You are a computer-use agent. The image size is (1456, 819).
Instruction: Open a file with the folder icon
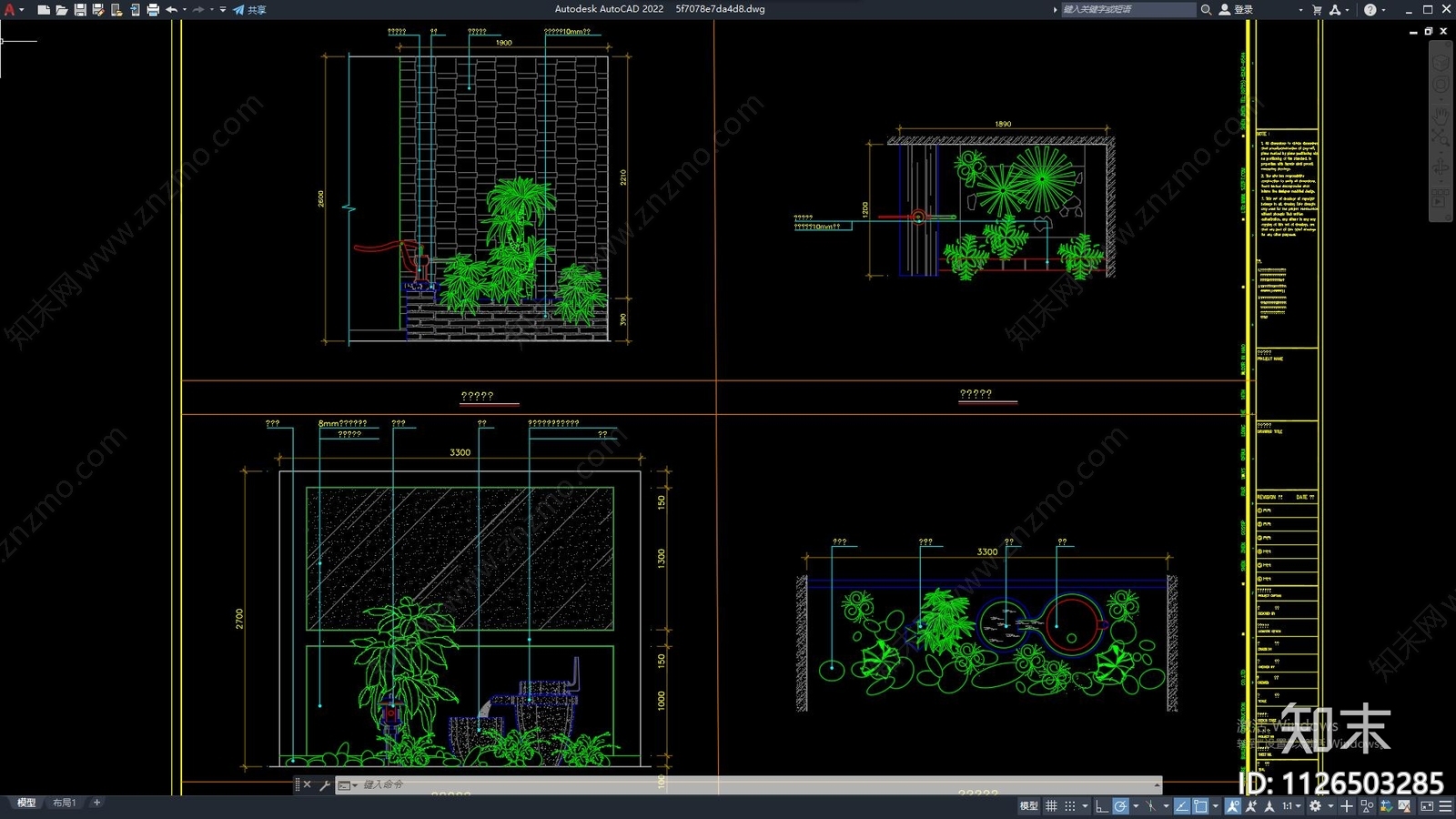62,10
